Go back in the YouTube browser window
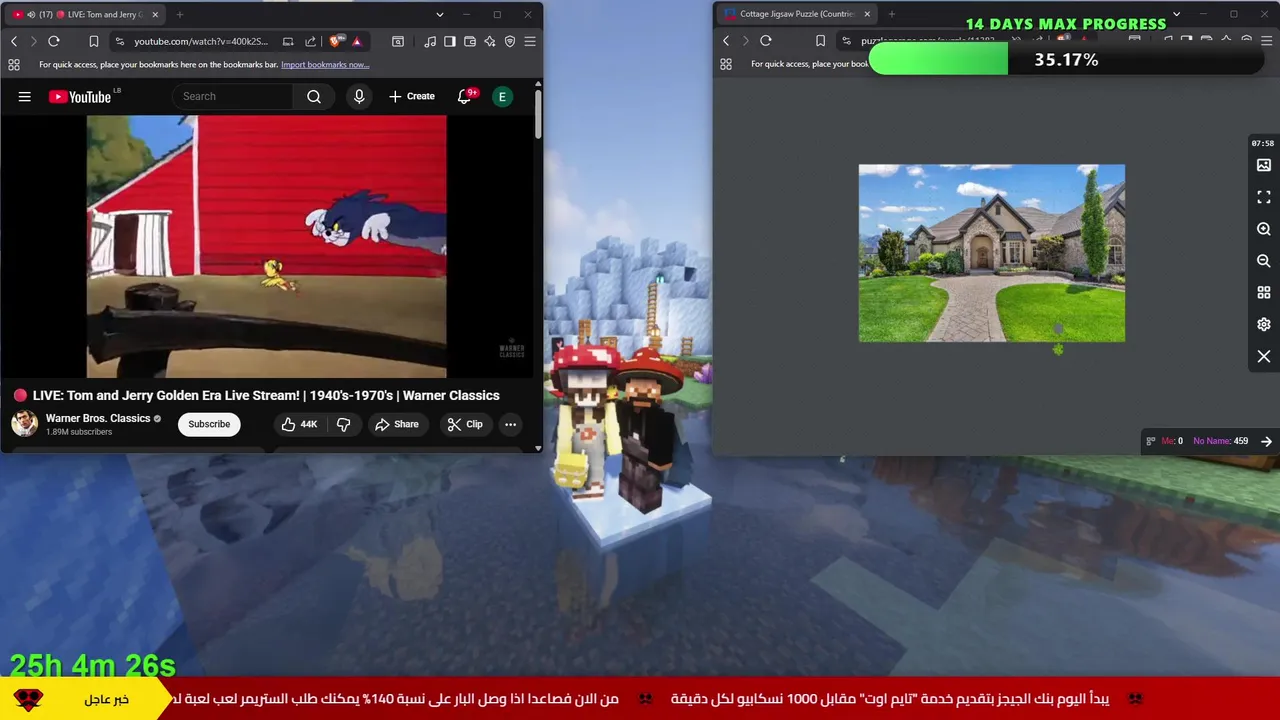1280x720 pixels. 14,41
